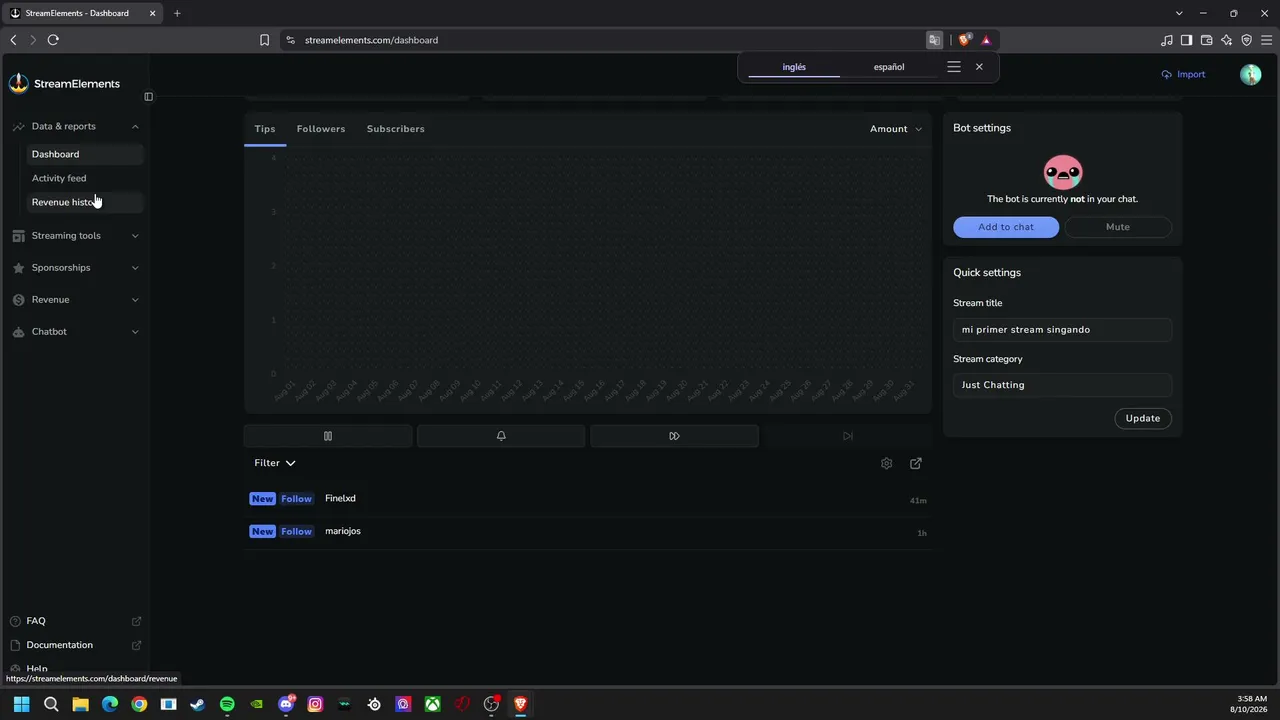This screenshot has width=1280, height=720.
Task: Switch to the Tips chart tab
Action: coord(265,129)
